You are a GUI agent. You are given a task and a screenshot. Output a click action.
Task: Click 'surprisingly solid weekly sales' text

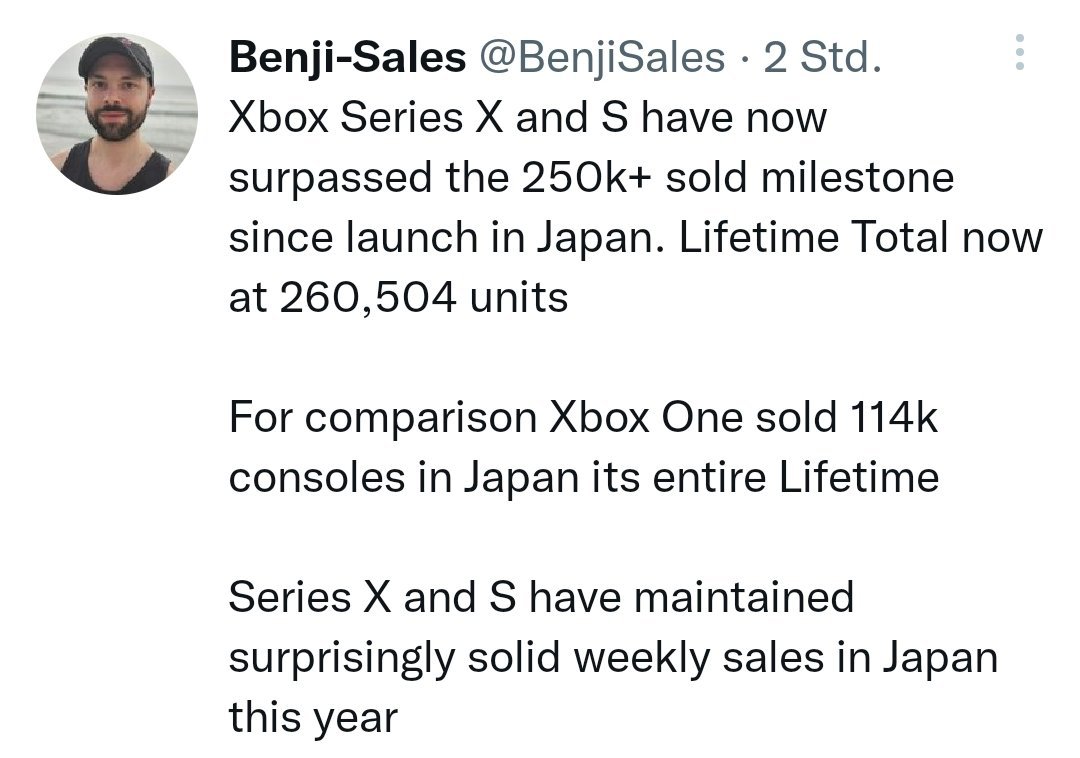(526, 657)
